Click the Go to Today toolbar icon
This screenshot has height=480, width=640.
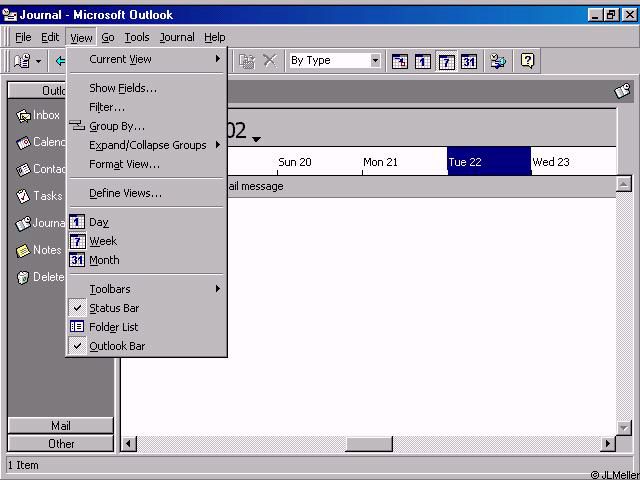tap(400, 62)
